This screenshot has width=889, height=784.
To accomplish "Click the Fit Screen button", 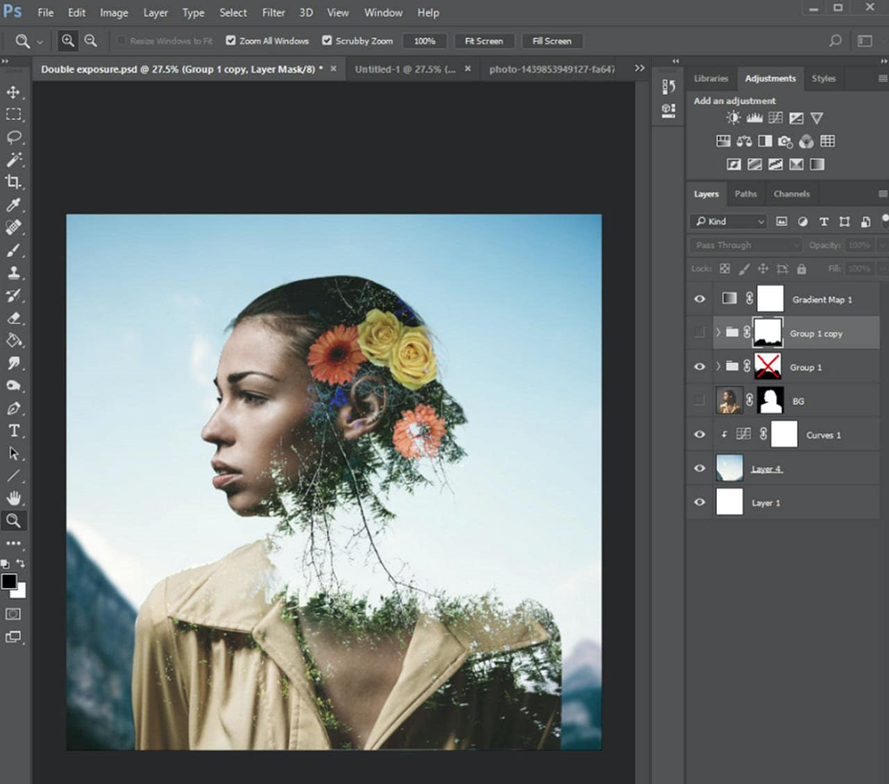I will (x=483, y=41).
